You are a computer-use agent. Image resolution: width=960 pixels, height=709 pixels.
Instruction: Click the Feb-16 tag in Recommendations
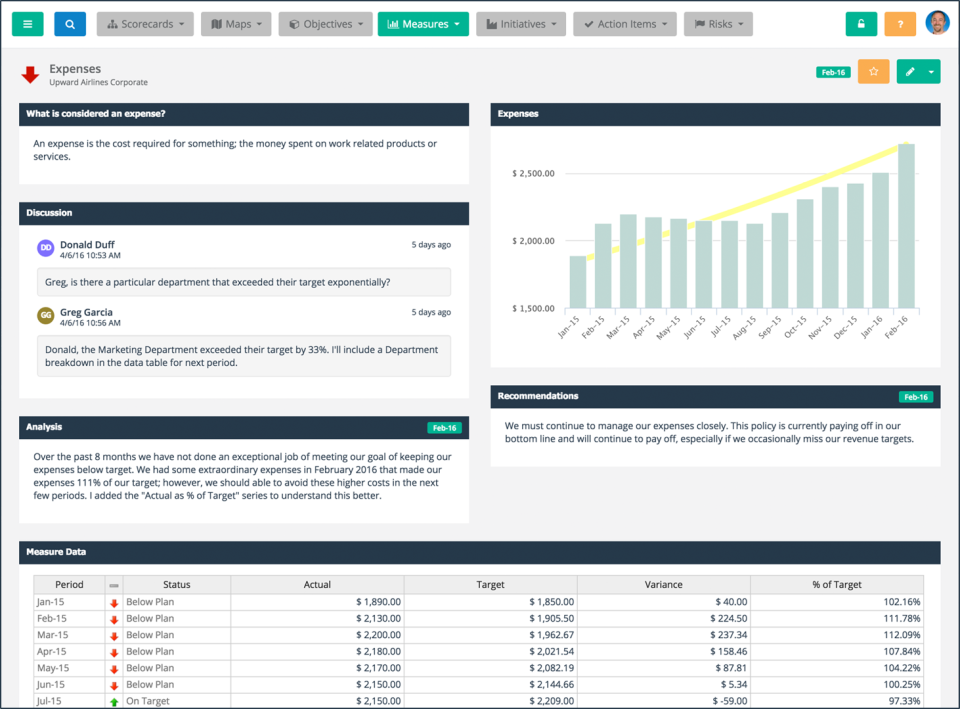[x=916, y=397]
